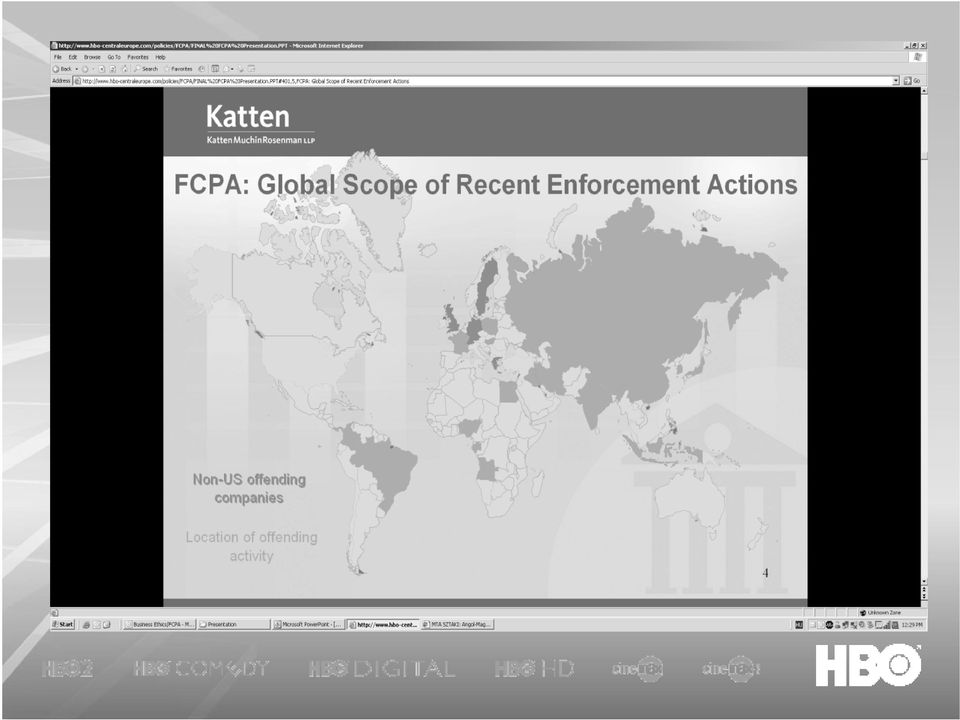960x720 pixels.
Task: Click the Go button
Action: coord(912,81)
